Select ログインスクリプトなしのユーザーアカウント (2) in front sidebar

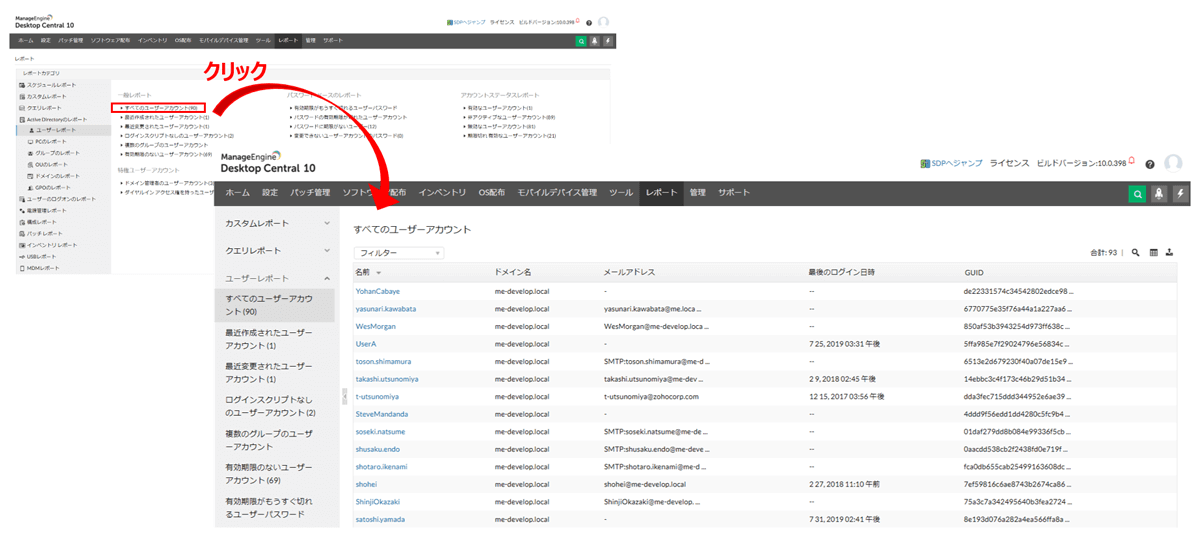pos(270,406)
